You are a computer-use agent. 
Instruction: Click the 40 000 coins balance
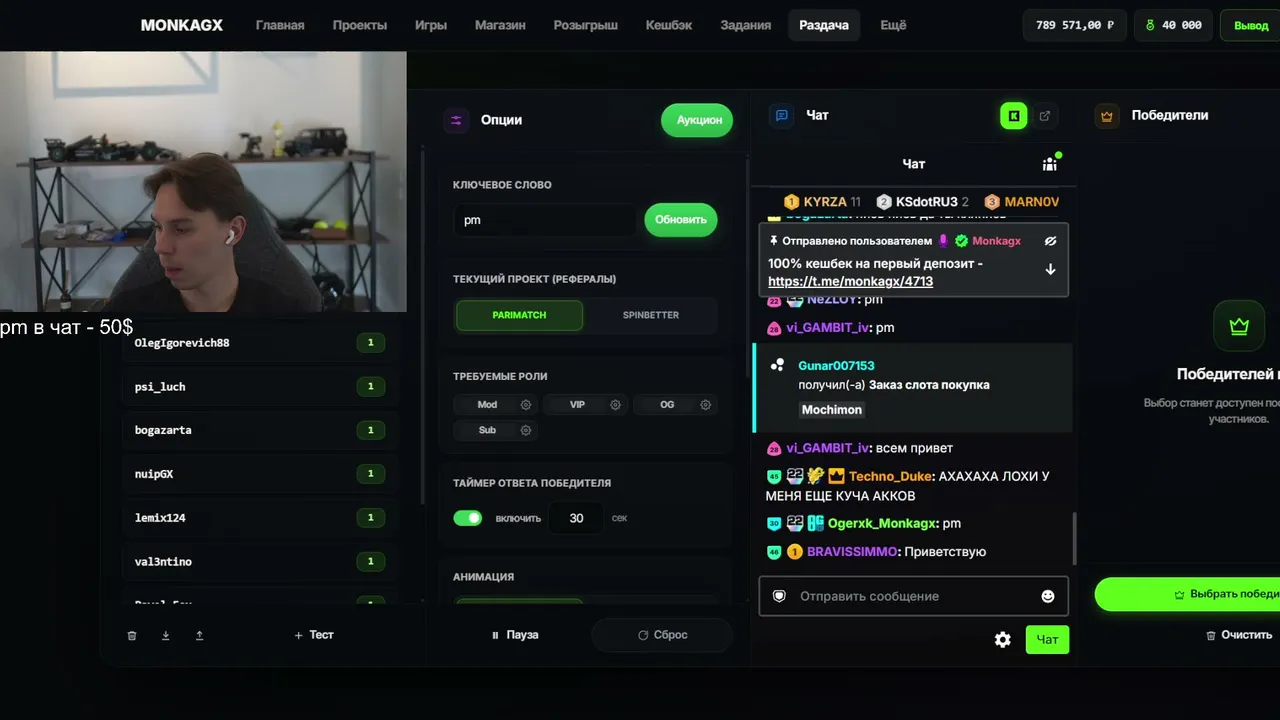1173,25
